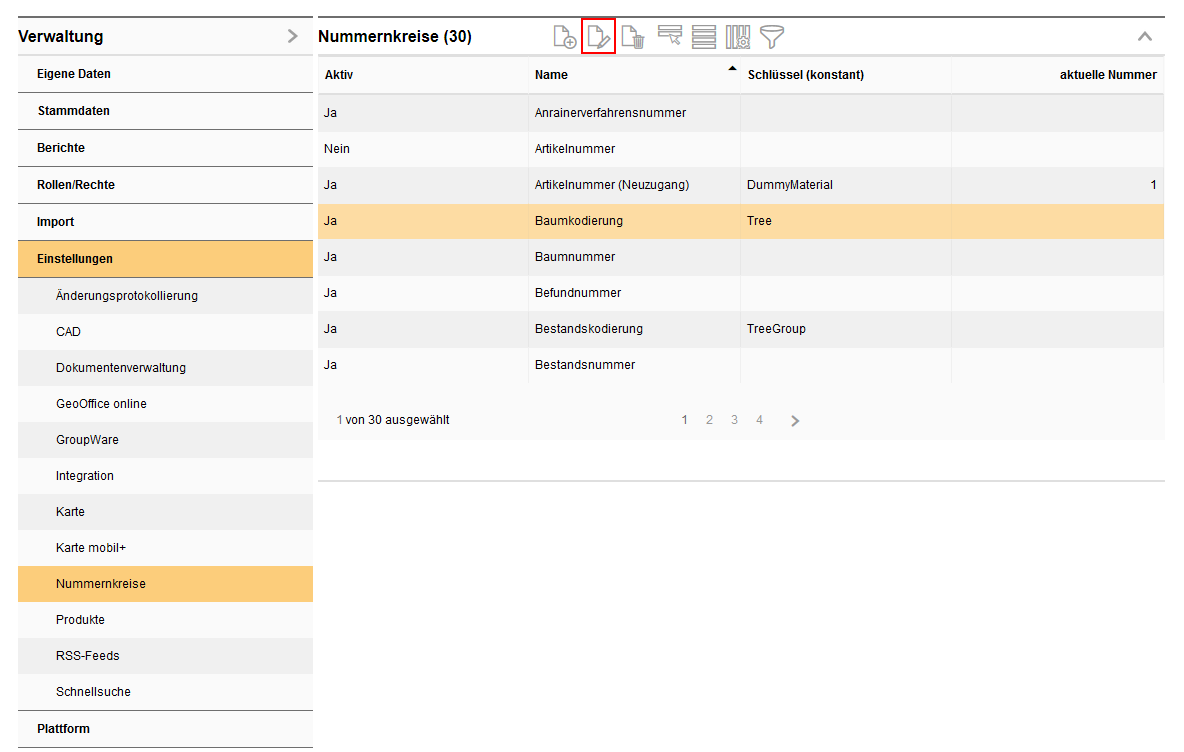The height and width of the screenshot is (752, 1184).
Task: Go to page 4 of results
Action: (759, 420)
